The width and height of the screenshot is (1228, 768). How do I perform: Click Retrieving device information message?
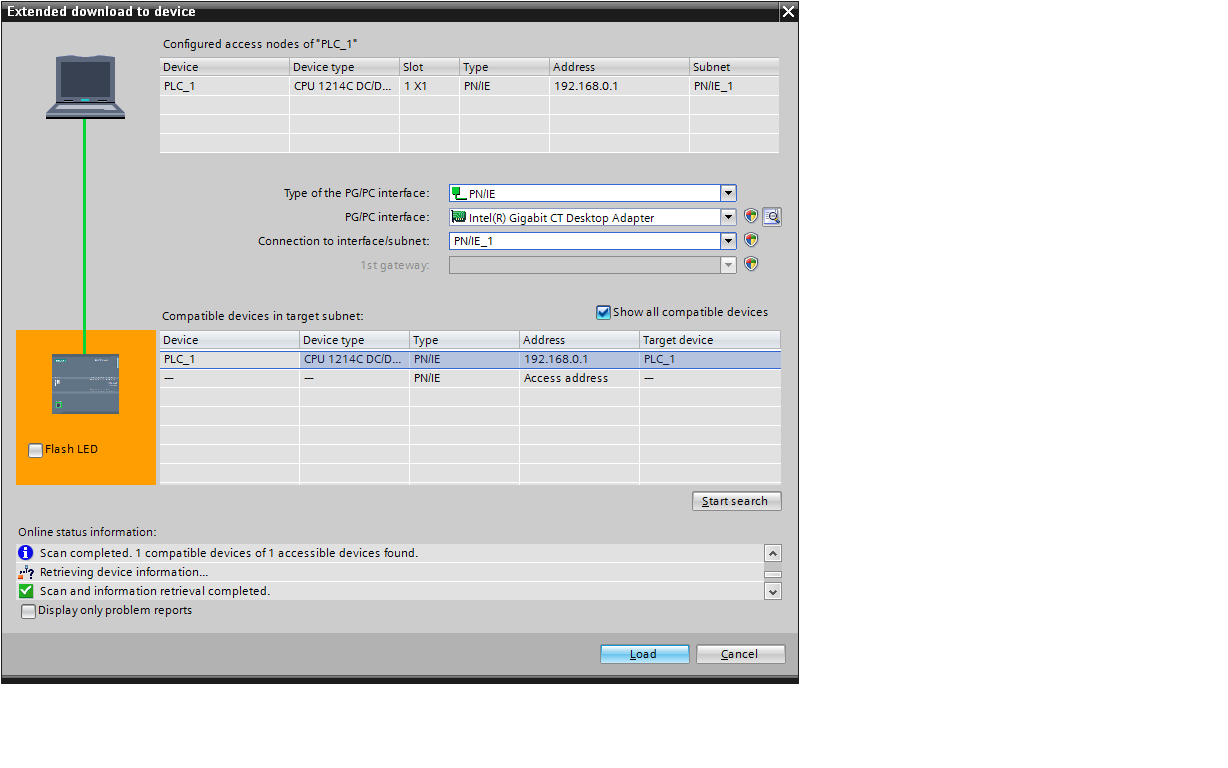124,572
